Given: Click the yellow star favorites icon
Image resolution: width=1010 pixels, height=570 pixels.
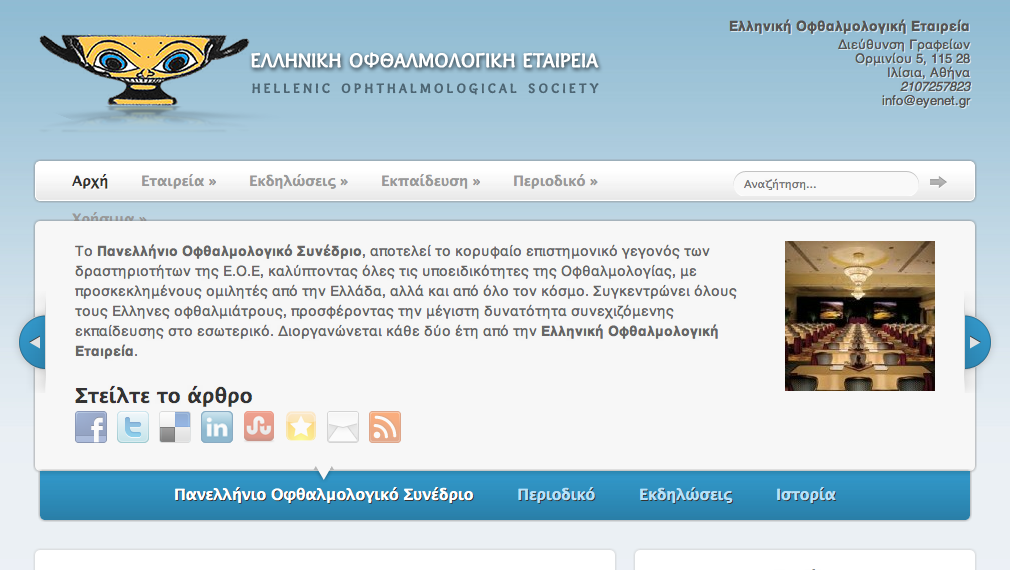Looking at the screenshot, I should tap(301, 427).
